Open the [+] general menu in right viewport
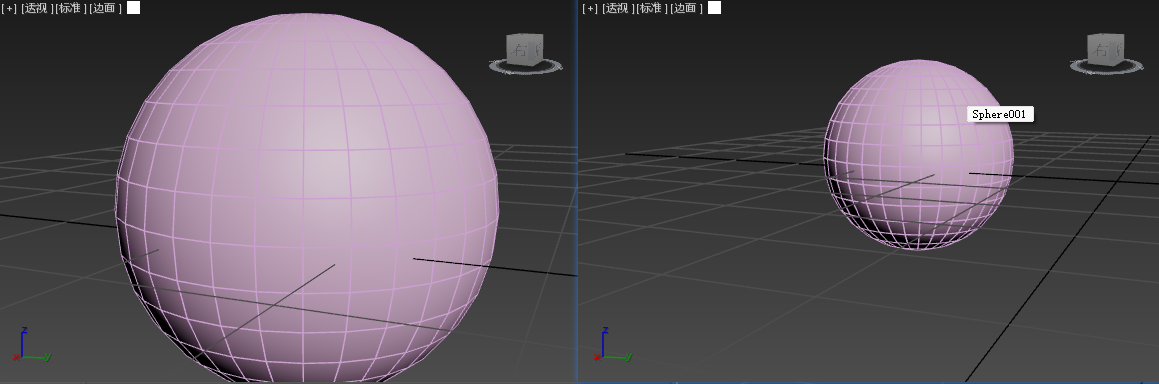 pos(590,8)
